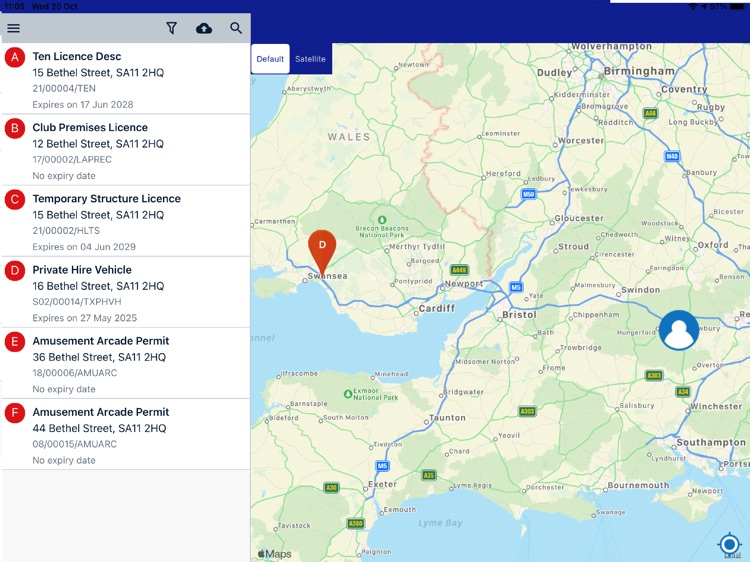Select the red F marker badge
Viewport: 750px width, 562px height.
point(15,413)
